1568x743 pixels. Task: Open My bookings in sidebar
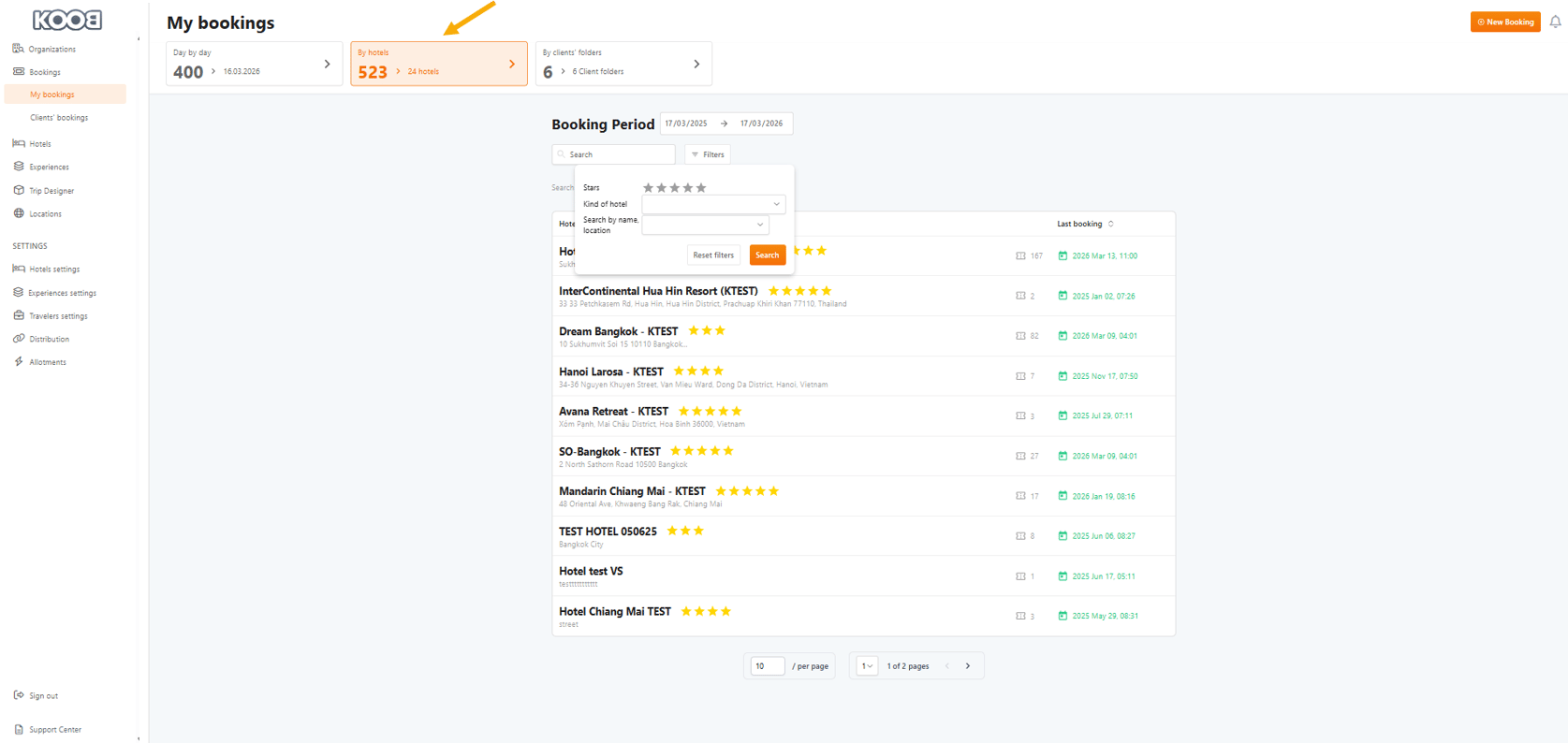coord(65,95)
